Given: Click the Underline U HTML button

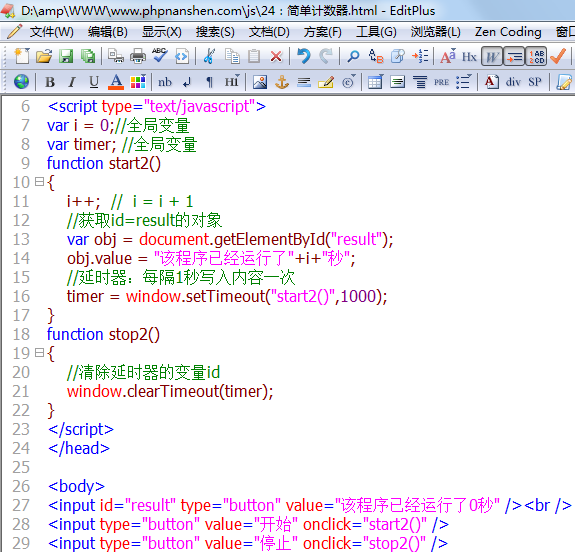Looking at the screenshot, I should click(94, 82).
